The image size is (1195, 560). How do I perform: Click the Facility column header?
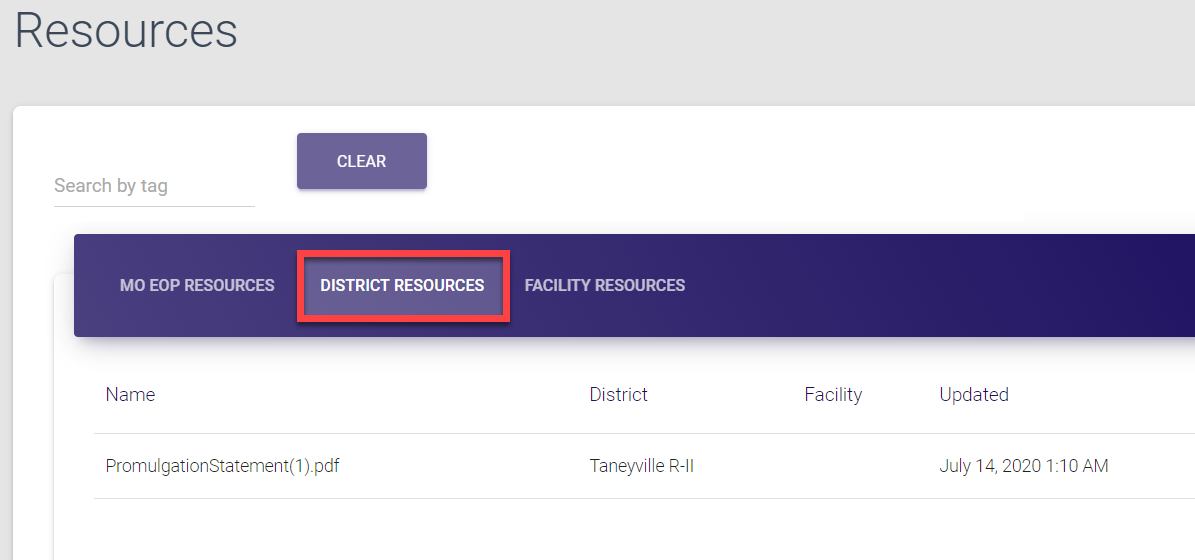[832, 394]
